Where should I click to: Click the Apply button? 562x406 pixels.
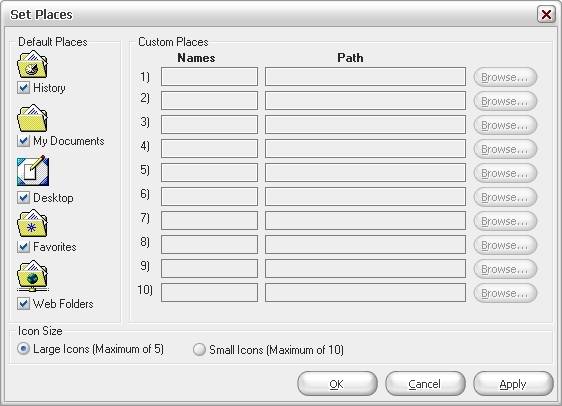513,384
